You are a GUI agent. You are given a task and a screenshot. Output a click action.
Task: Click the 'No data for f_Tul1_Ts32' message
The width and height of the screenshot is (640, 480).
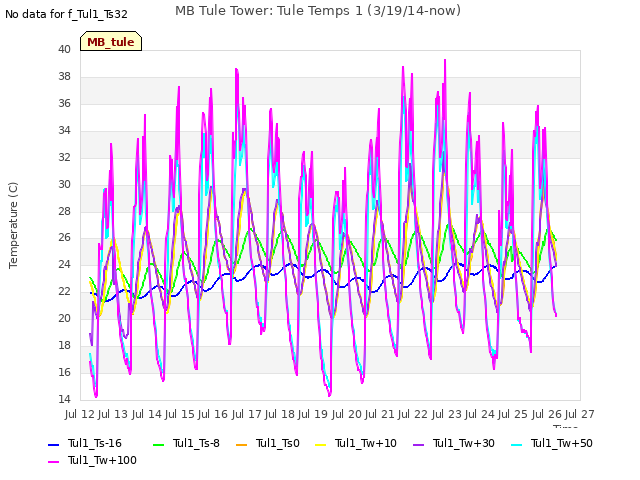pos(66,14)
